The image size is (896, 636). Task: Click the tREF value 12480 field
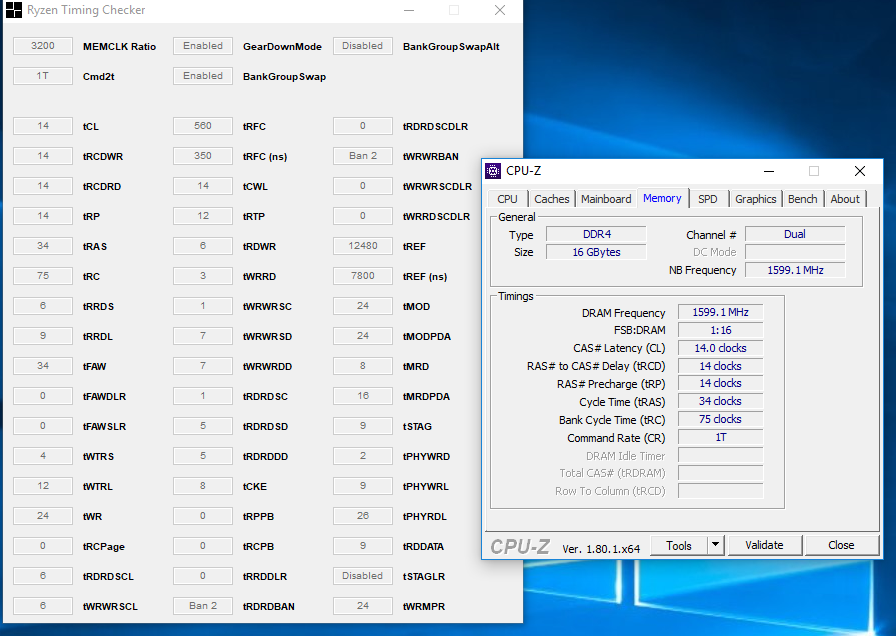(363, 246)
